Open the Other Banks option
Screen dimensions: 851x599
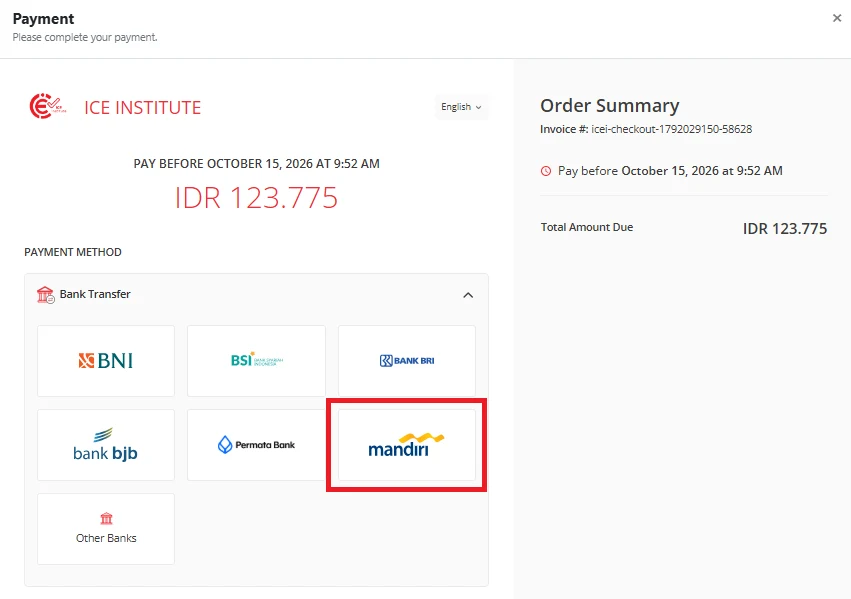(x=106, y=529)
